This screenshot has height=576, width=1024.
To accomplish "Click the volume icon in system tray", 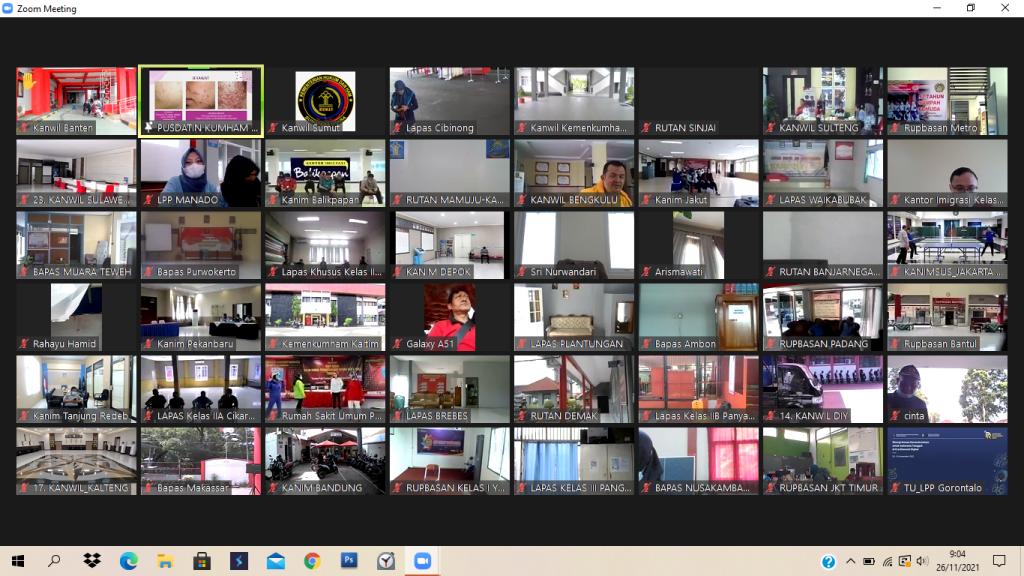I will [x=921, y=561].
